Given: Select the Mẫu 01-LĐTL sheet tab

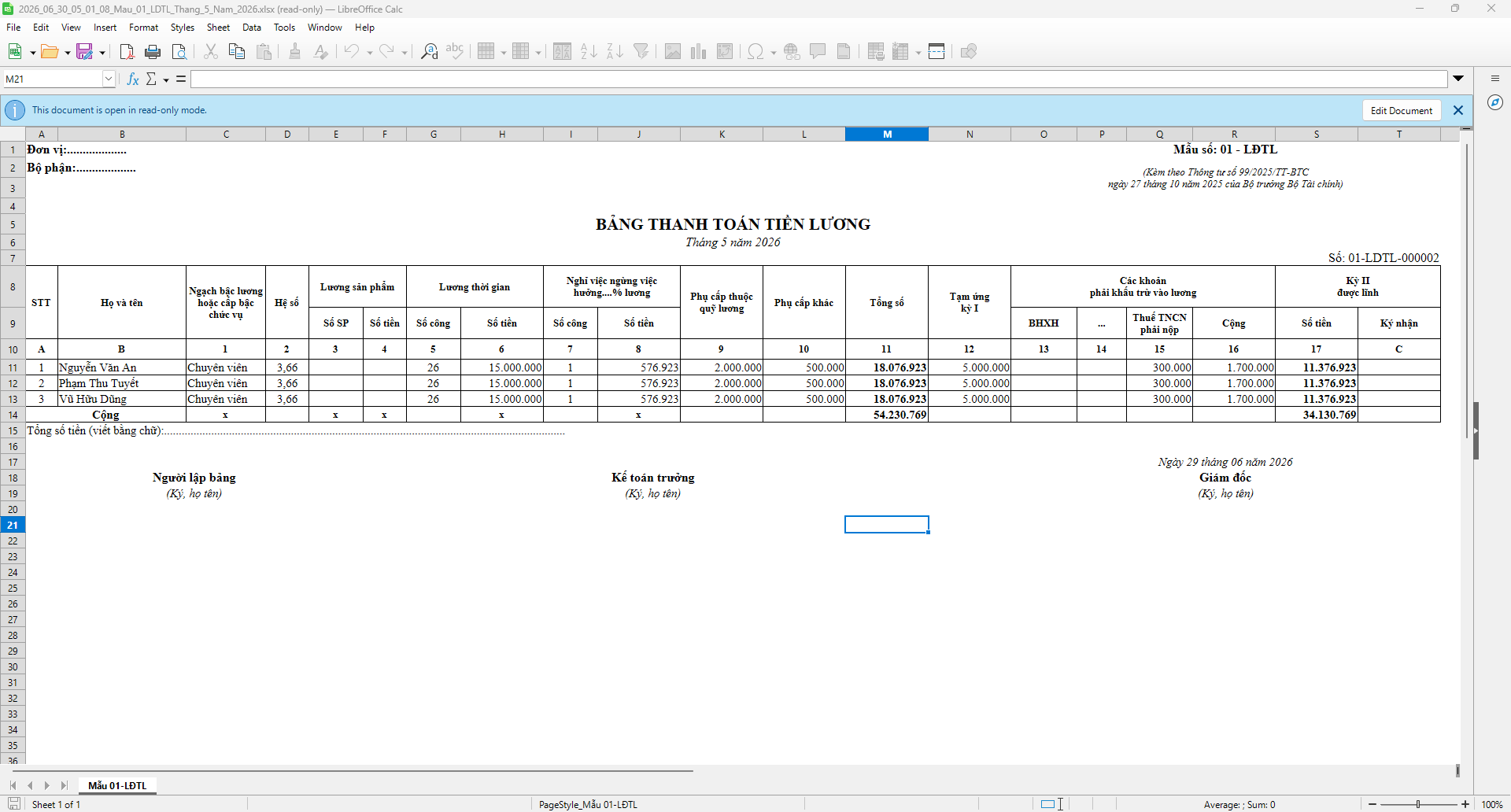Looking at the screenshot, I should (117, 785).
